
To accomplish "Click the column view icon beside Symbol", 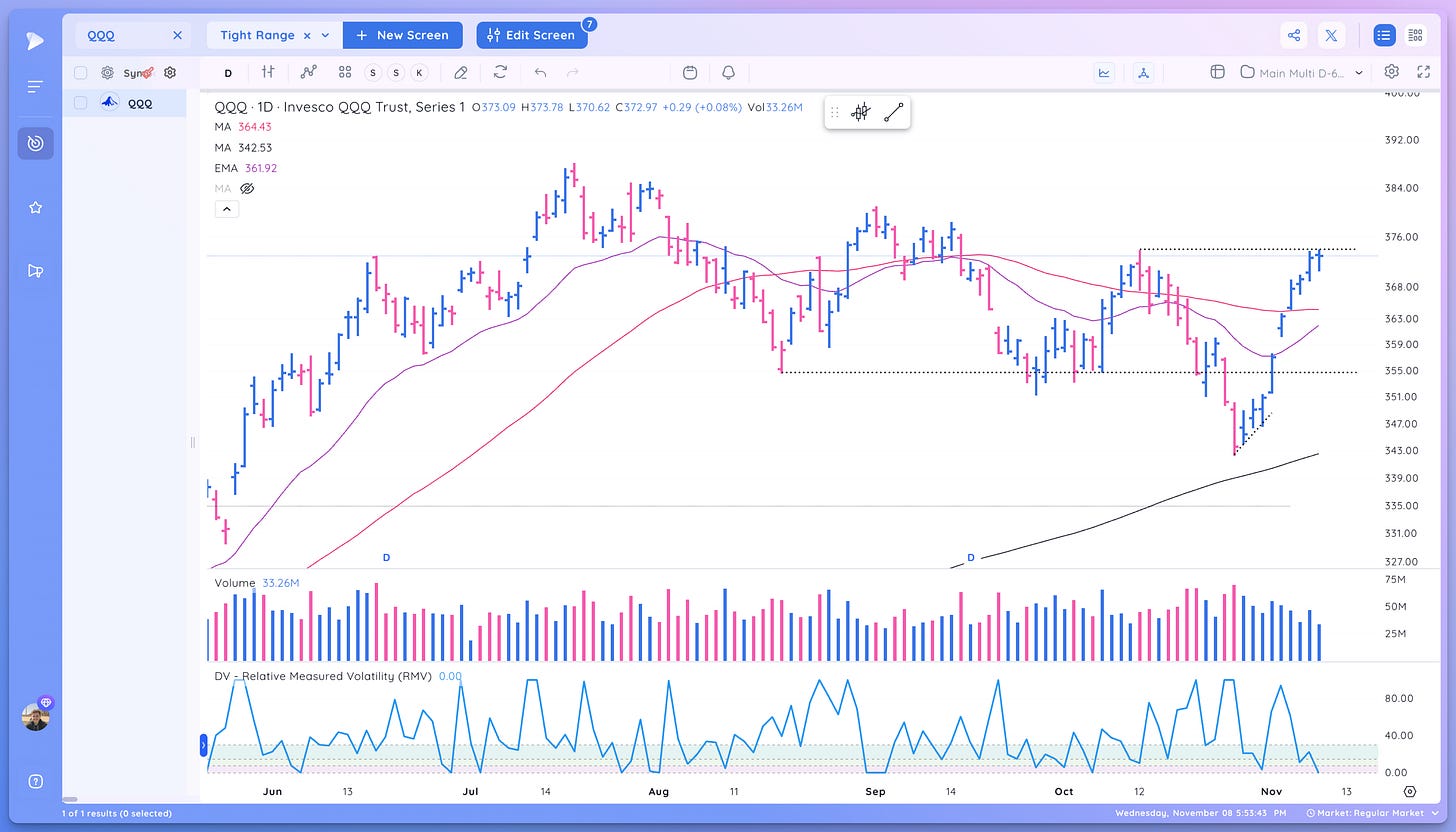I will pos(107,73).
